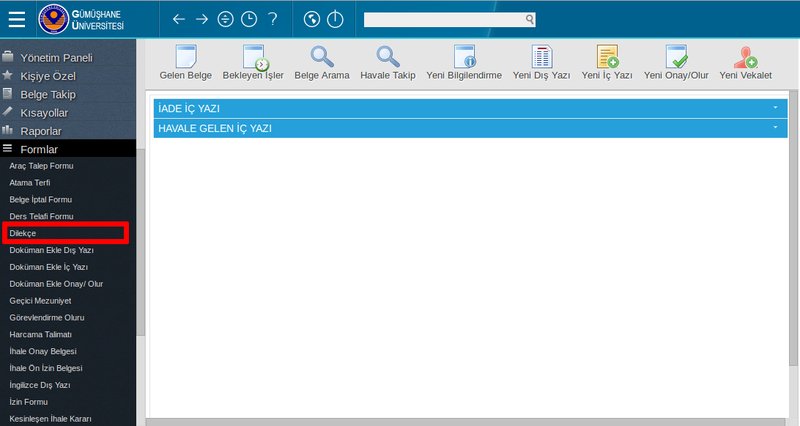Start a Yeni Onay/Olur approval

(676, 63)
